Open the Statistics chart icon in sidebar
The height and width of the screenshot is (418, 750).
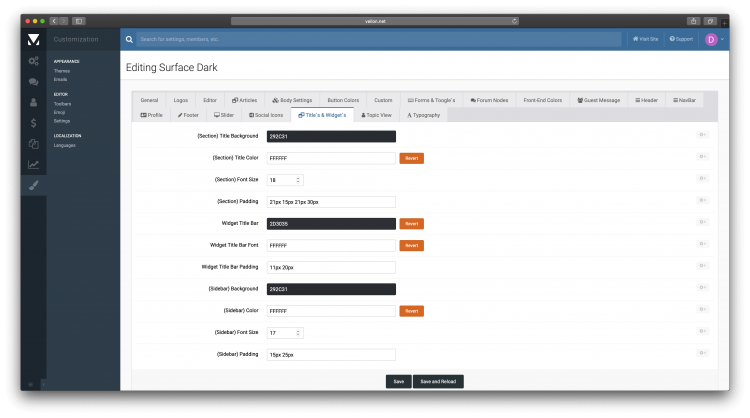33,165
